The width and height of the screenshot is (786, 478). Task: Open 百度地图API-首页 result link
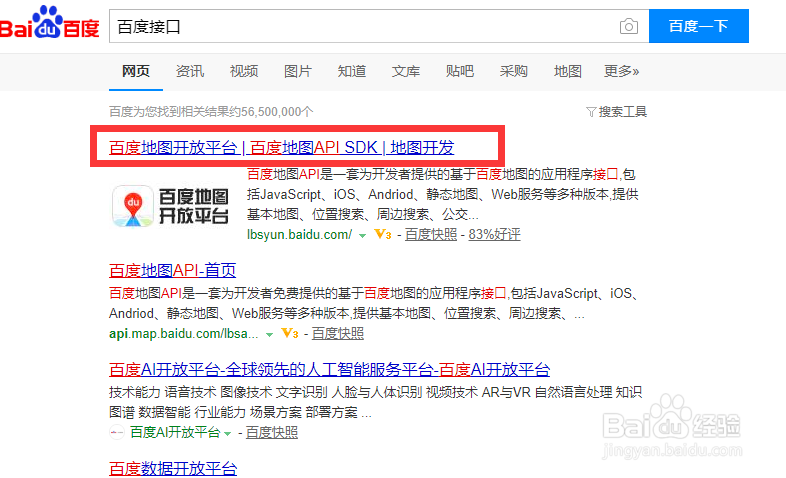pyautogui.click(x=172, y=271)
